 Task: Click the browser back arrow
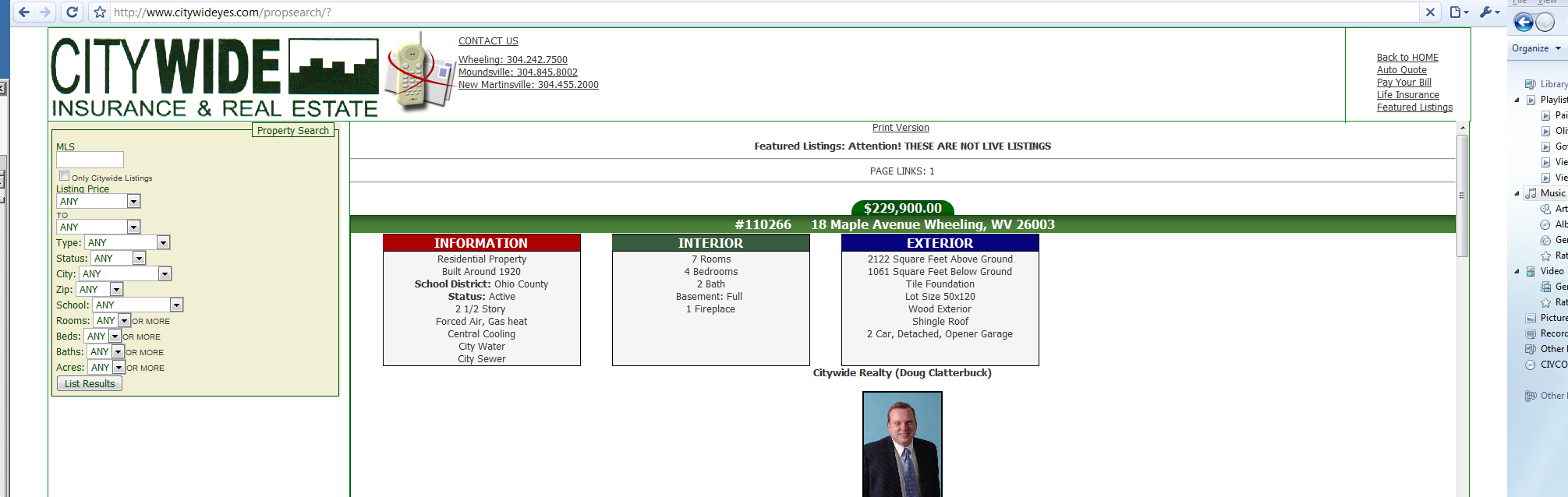tap(24, 12)
